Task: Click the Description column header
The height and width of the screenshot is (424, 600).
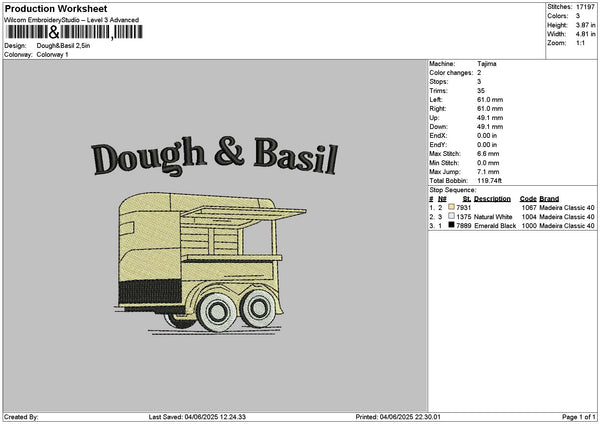Action: (491, 198)
